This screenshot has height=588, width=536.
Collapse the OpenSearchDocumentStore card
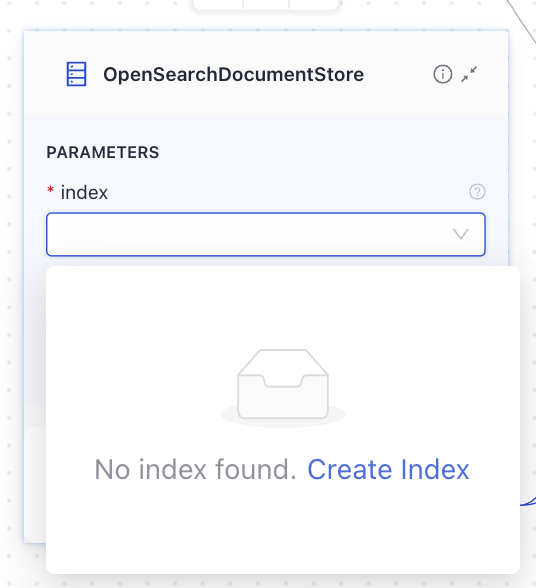coord(469,74)
